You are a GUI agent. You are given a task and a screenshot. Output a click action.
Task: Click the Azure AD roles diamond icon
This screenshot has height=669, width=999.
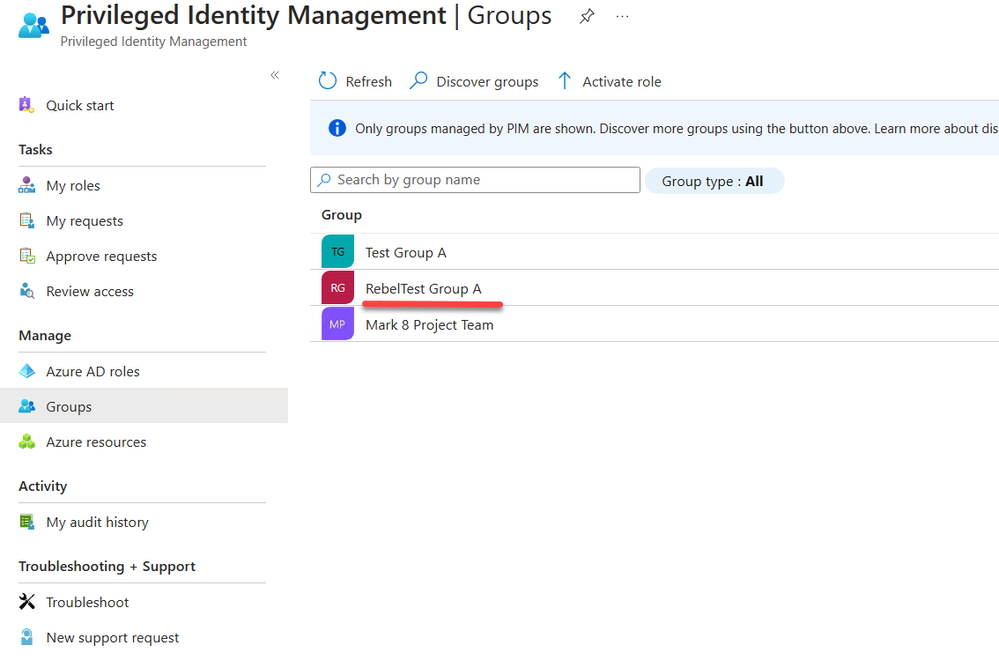pyautogui.click(x=27, y=371)
